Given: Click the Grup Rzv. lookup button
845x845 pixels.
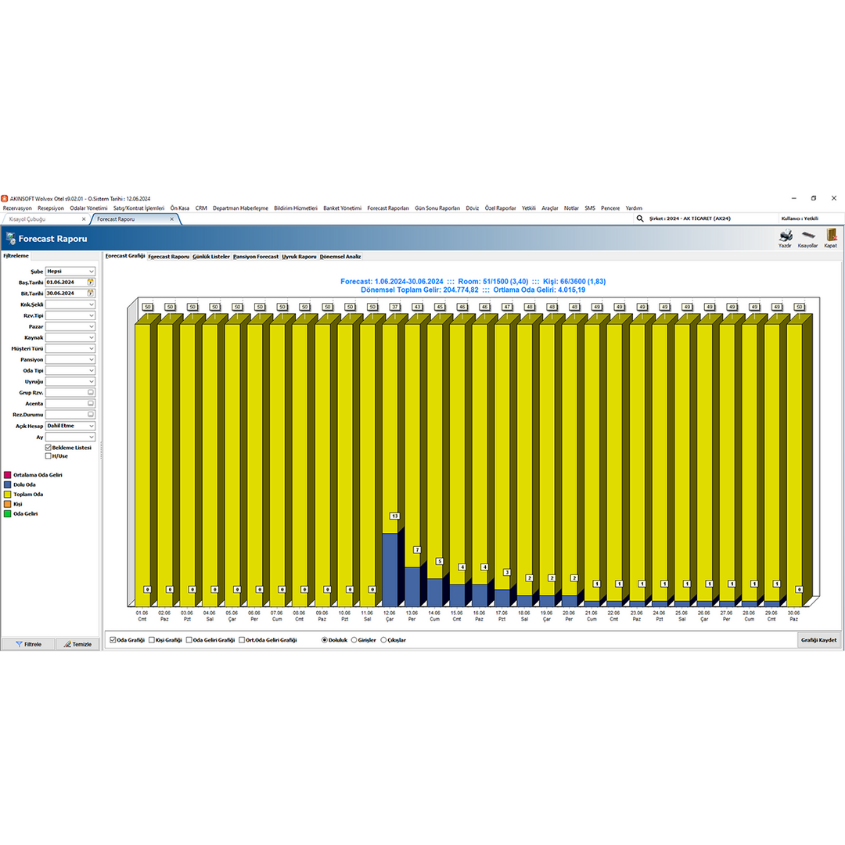Looking at the screenshot, I should (x=91, y=392).
